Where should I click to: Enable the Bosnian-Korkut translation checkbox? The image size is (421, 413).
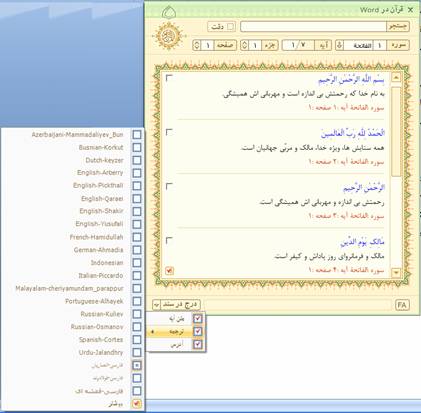[x=137, y=147]
